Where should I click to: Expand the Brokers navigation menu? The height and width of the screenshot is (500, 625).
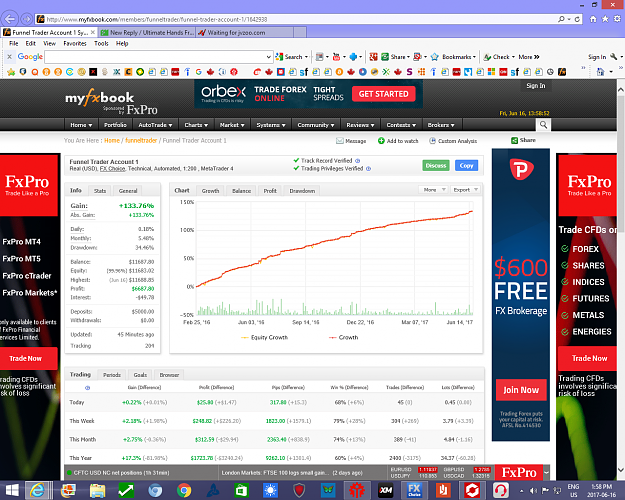pyautogui.click(x=441, y=125)
